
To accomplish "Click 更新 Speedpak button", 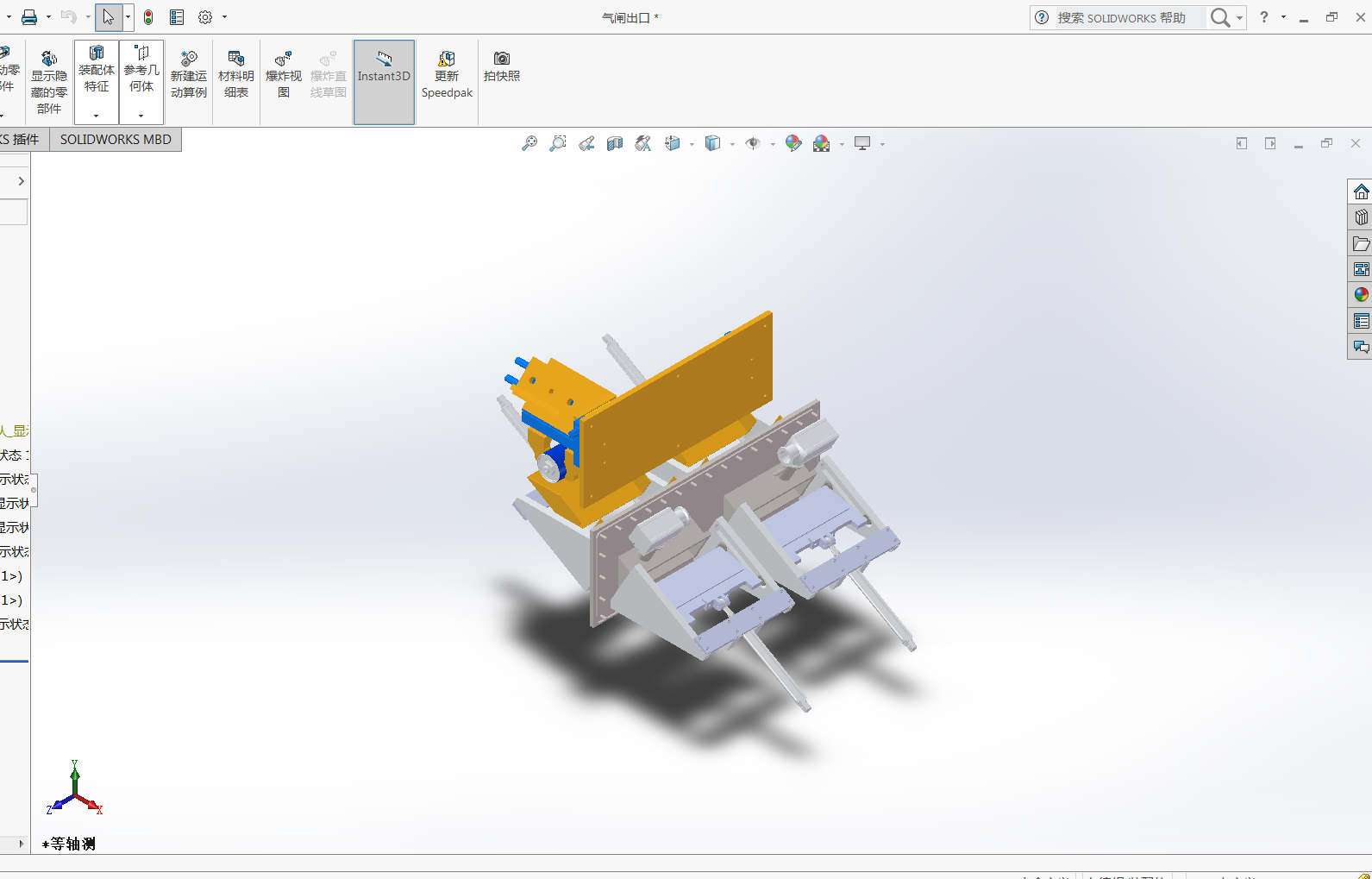I will pyautogui.click(x=447, y=74).
